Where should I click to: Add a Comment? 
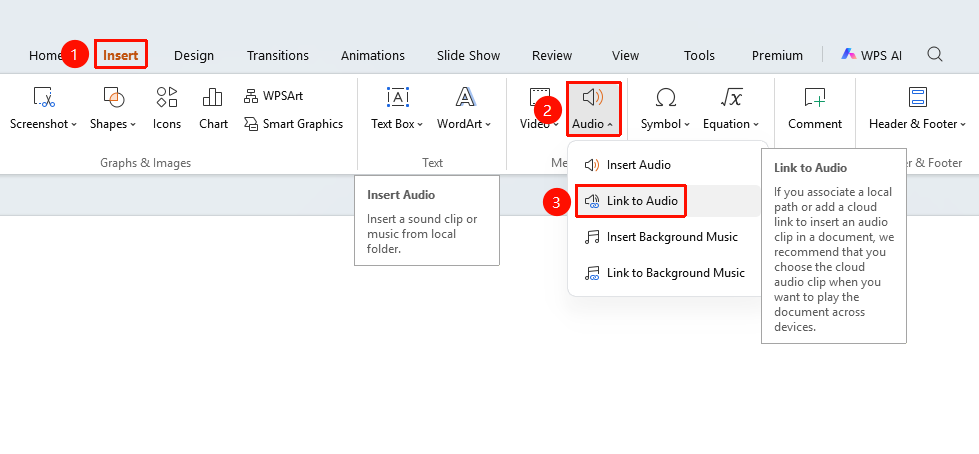tap(815, 108)
